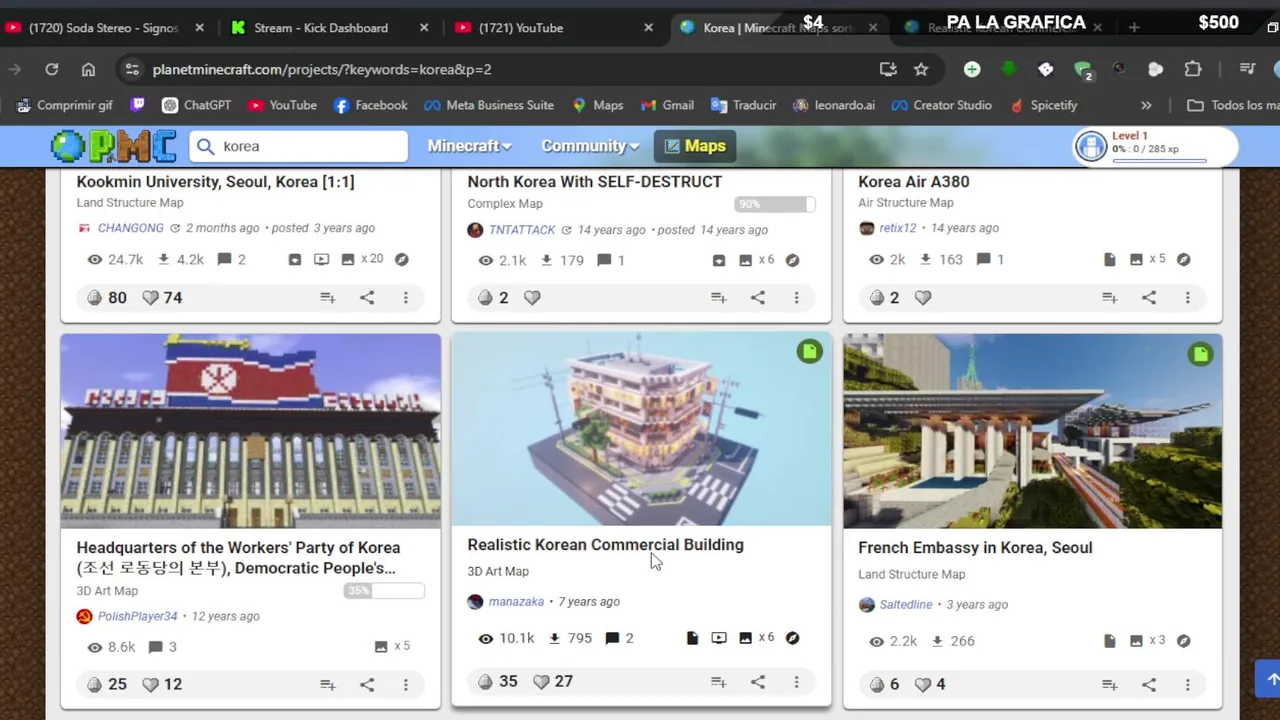Favorite the Workers' Party Headquarters heart
Viewport: 1280px width, 720px height.
coord(150,685)
